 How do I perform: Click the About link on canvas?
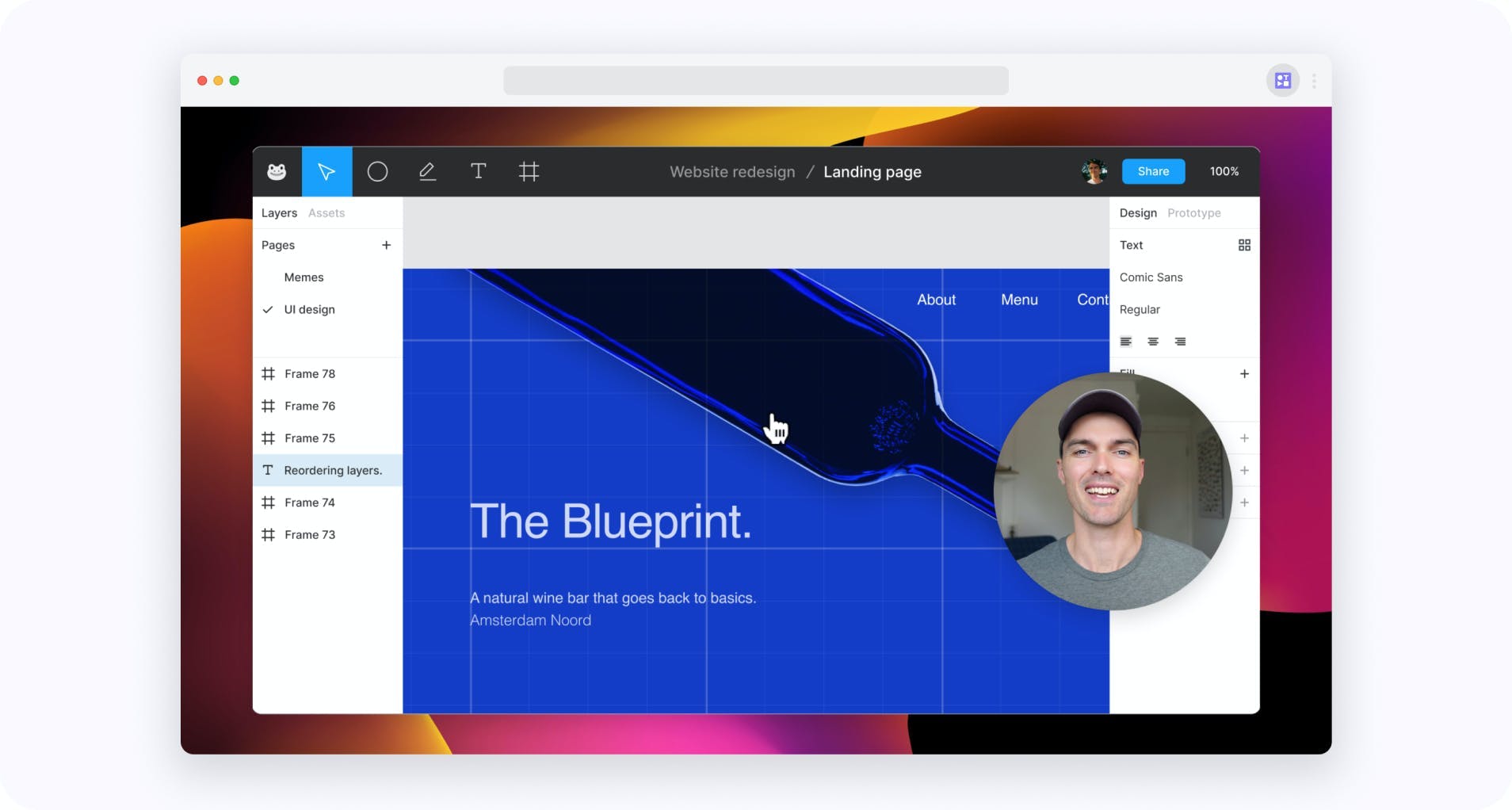click(x=936, y=300)
